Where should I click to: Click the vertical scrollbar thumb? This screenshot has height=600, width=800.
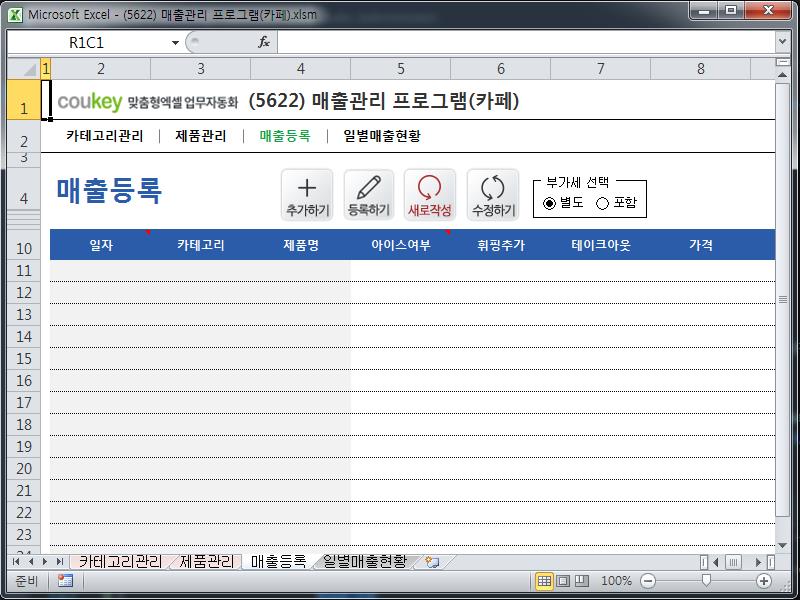[x=782, y=299]
